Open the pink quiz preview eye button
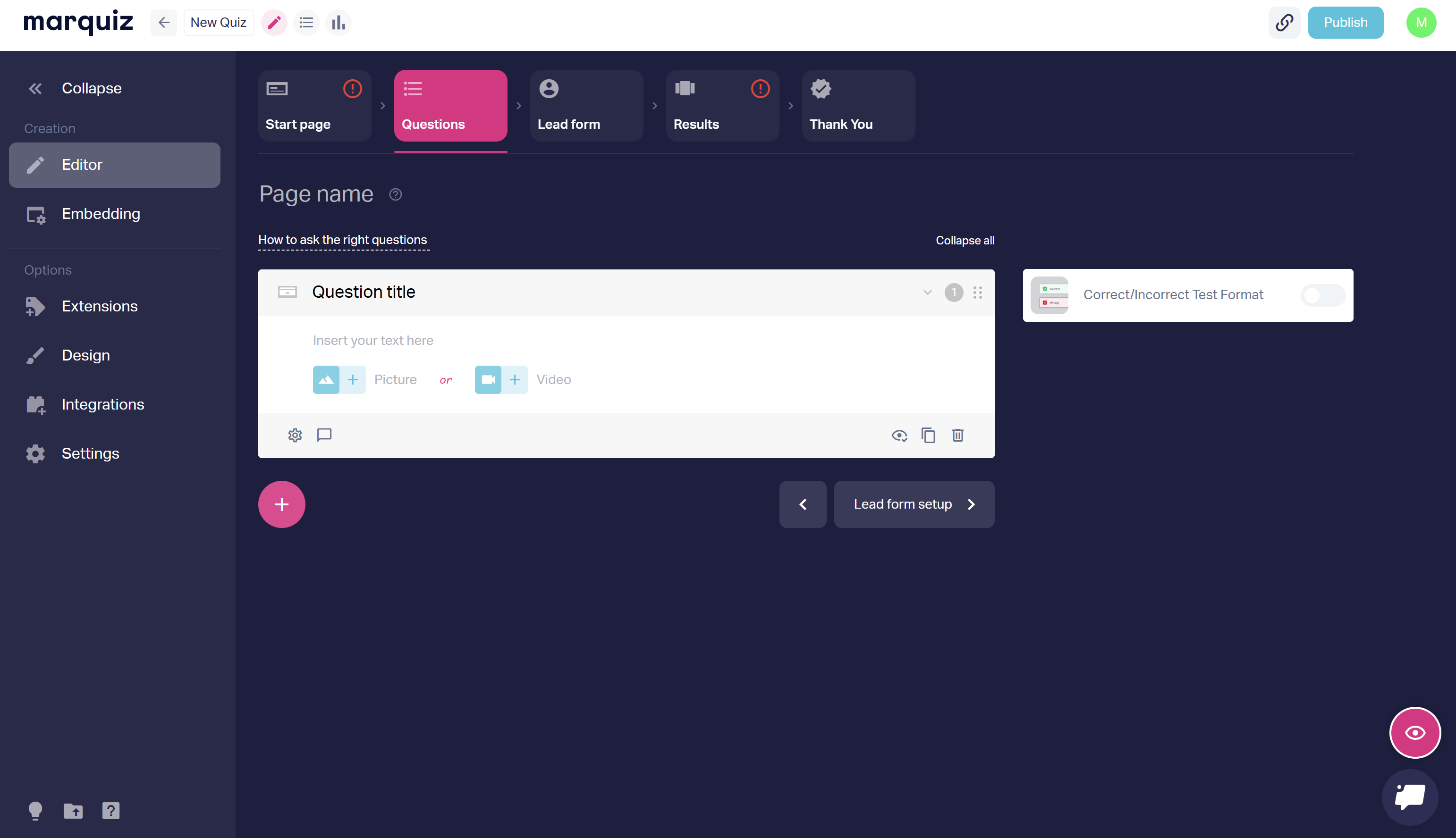 [1414, 732]
